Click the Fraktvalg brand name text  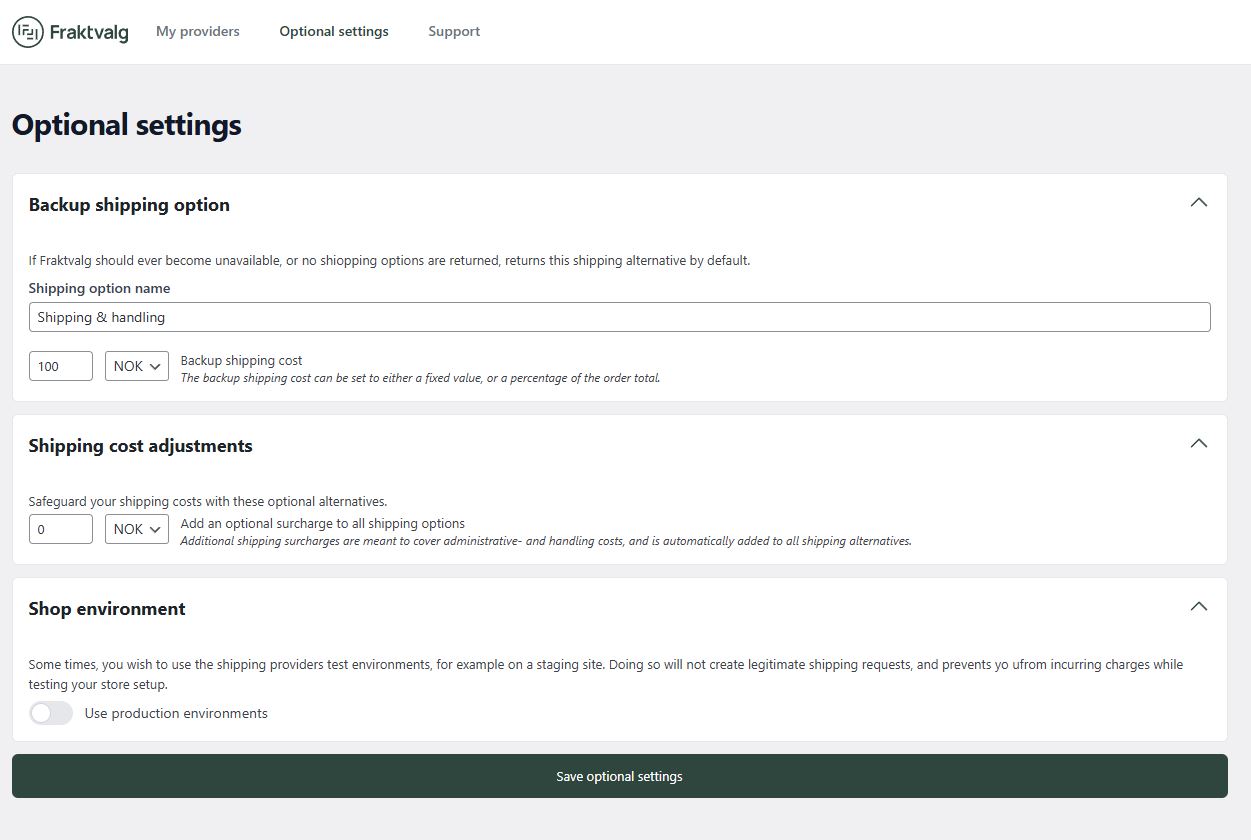click(x=89, y=33)
